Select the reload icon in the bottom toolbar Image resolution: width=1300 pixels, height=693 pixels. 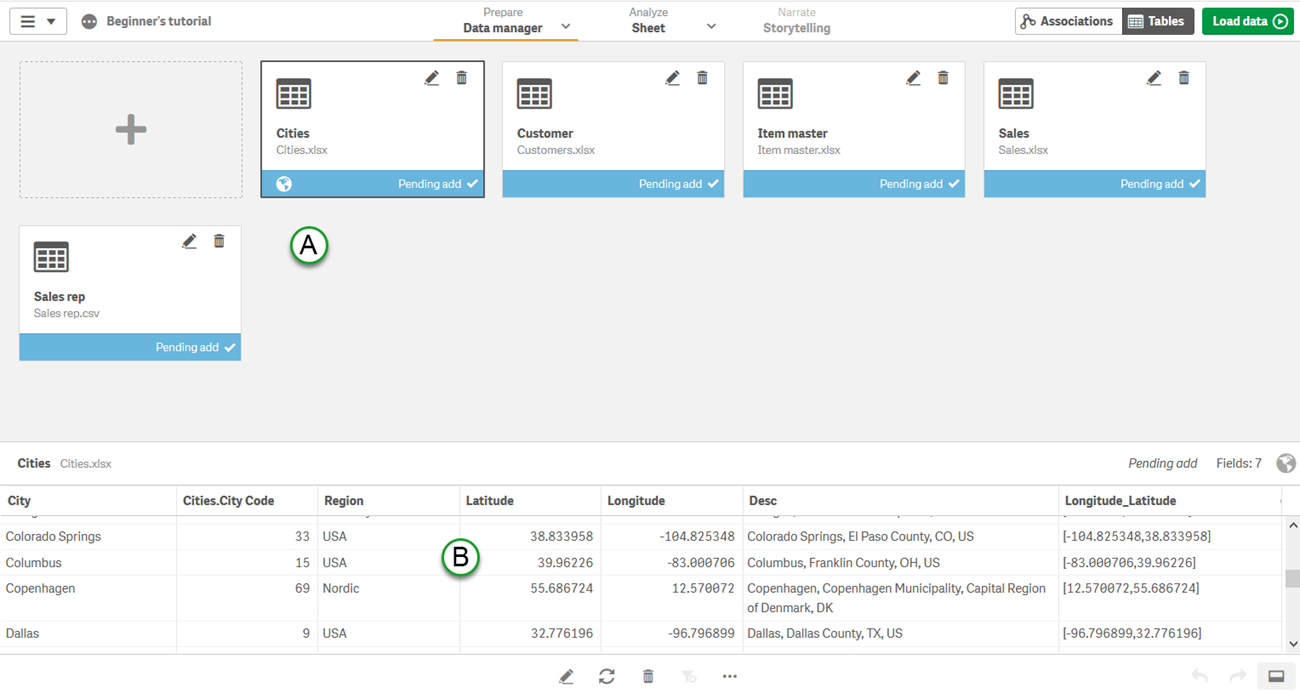pyautogui.click(x=607, y=676)
